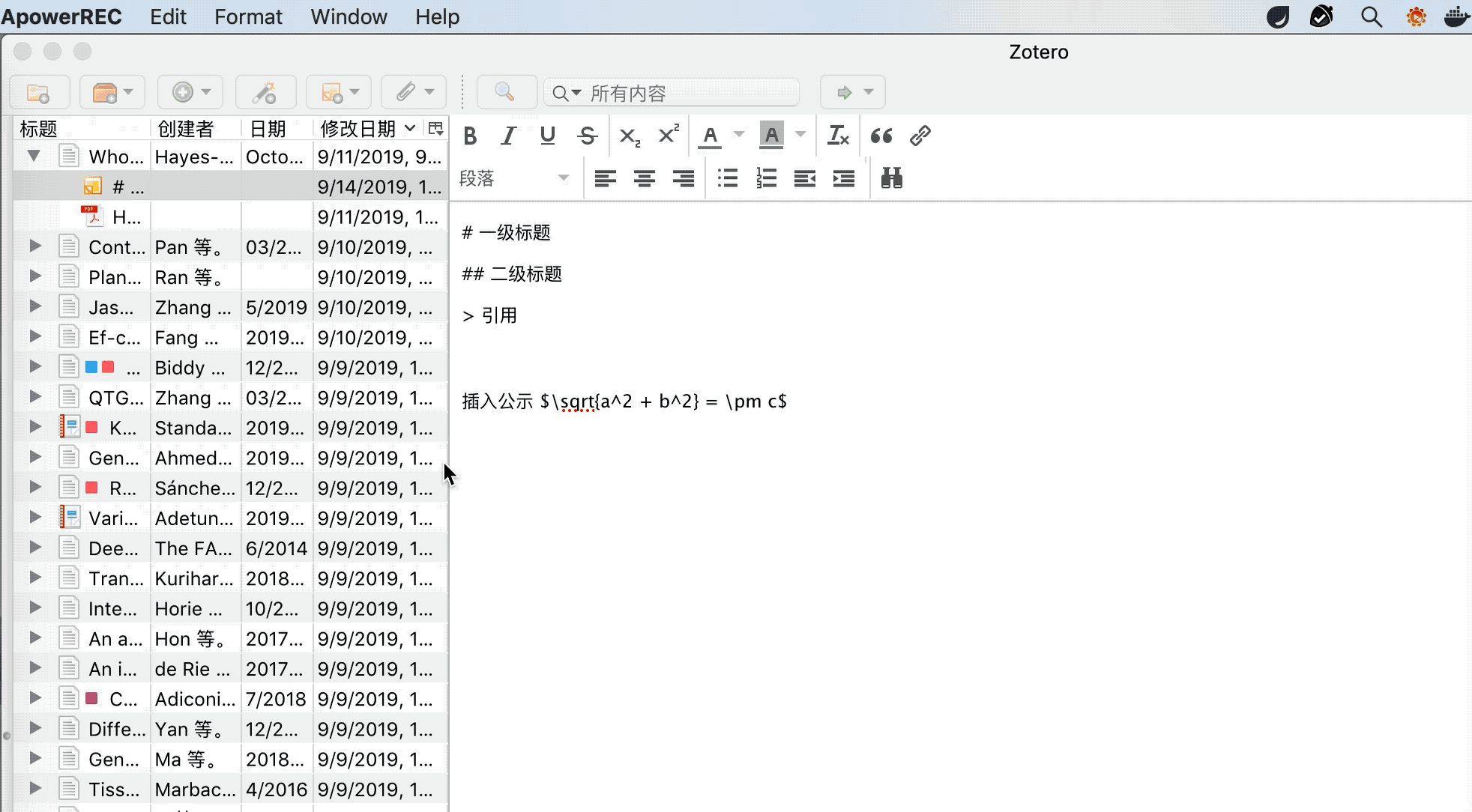The height and width of the screenshot is (812, 1472).
Task: Expand the Who... tree item
Action: tap(35, 156)
